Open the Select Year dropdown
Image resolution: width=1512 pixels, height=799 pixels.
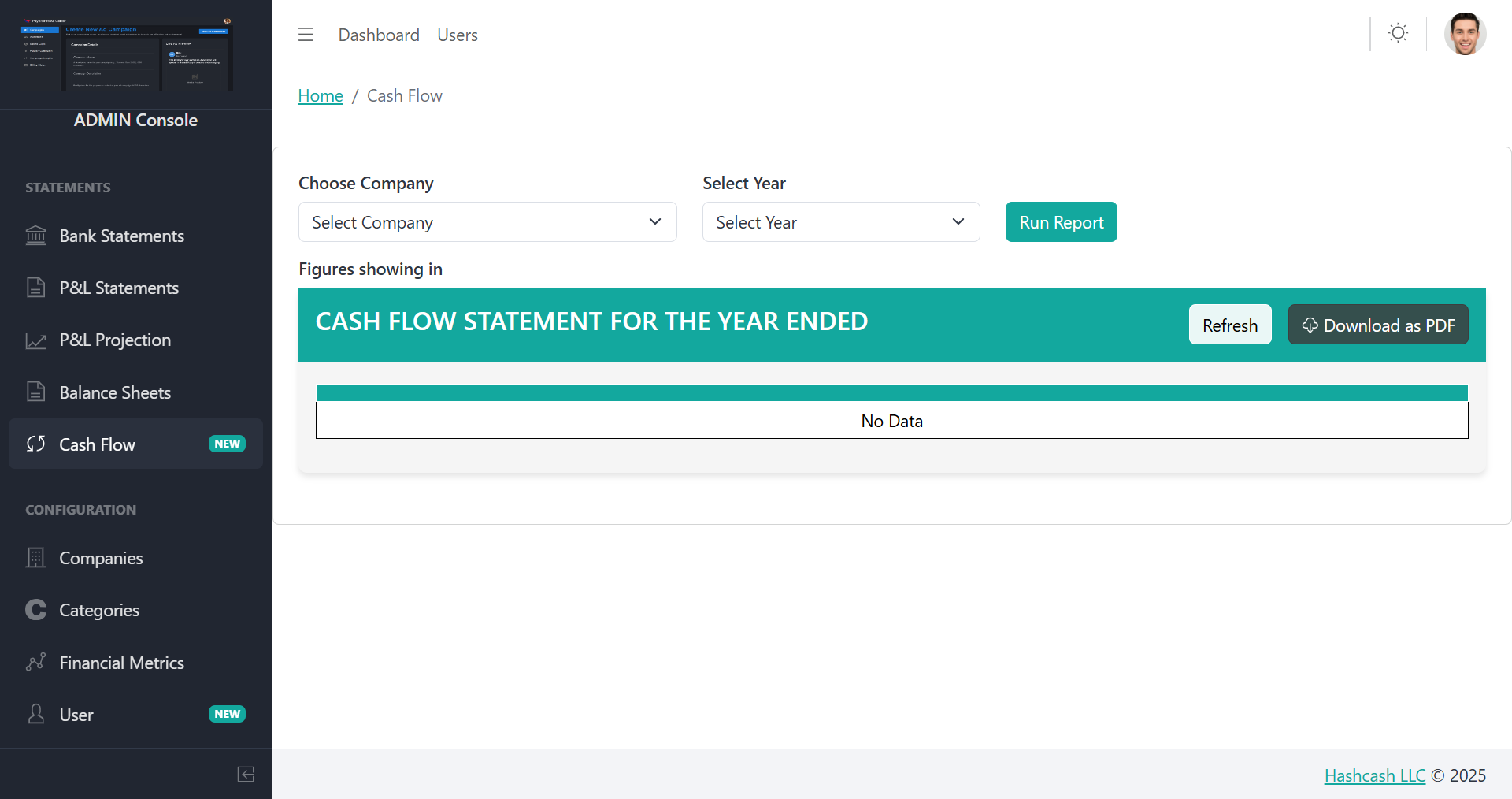840,222
